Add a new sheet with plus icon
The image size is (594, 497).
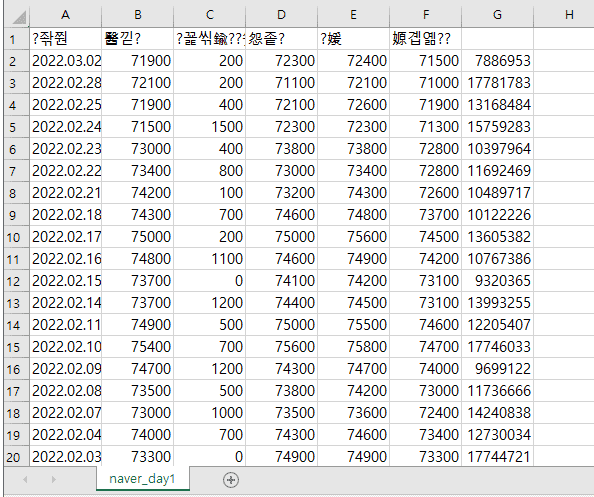[231, 480]
